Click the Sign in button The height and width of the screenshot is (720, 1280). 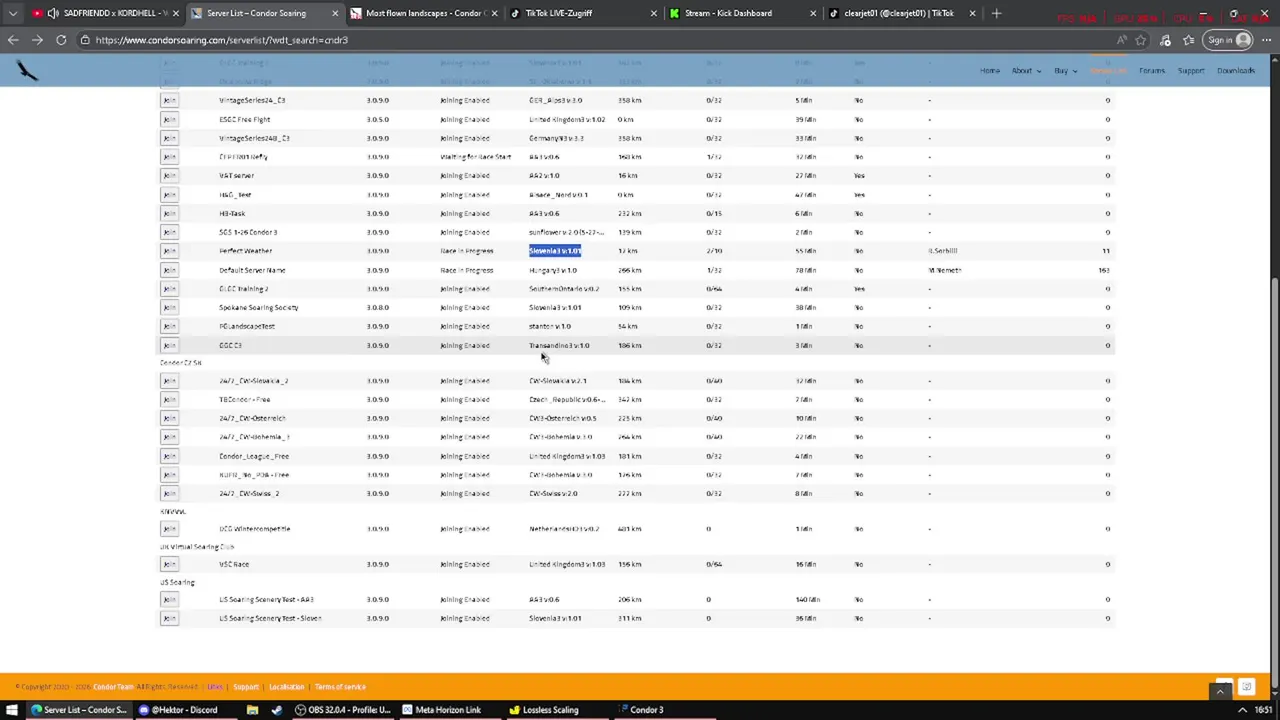tap(1228, 40)
